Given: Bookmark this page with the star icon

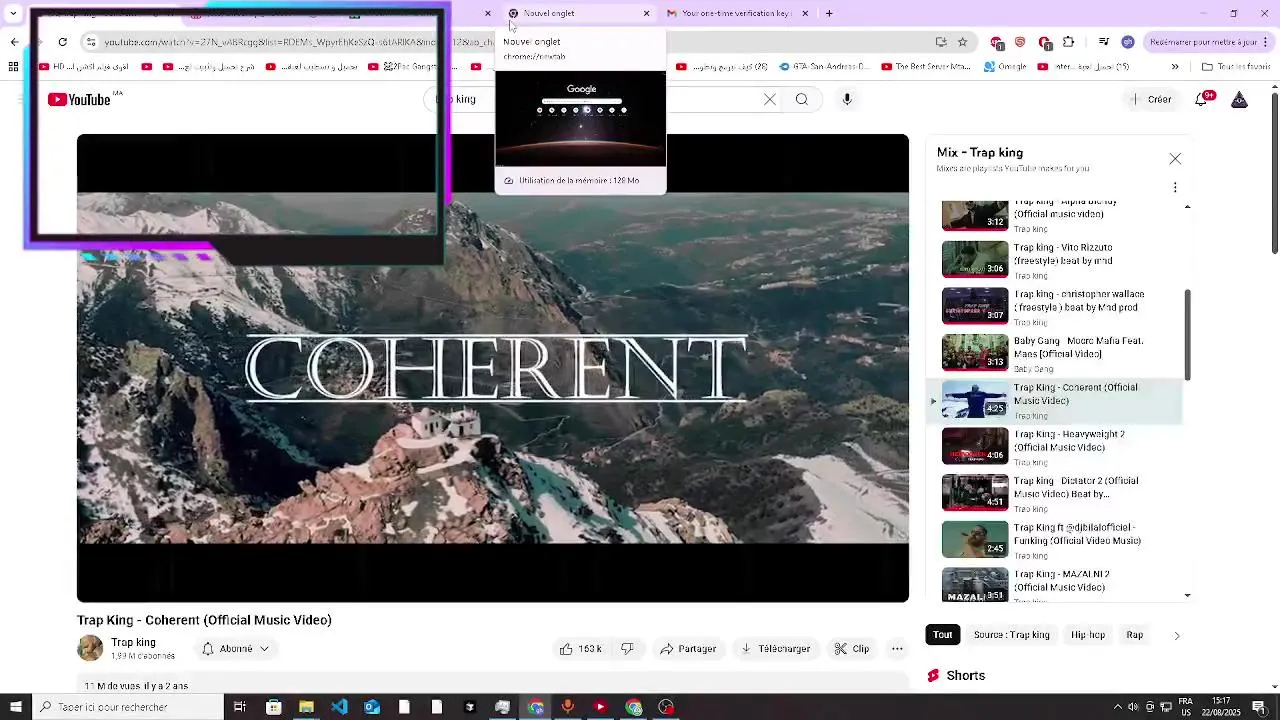Looking at the screenshot, I should click(x=962, y=42).
